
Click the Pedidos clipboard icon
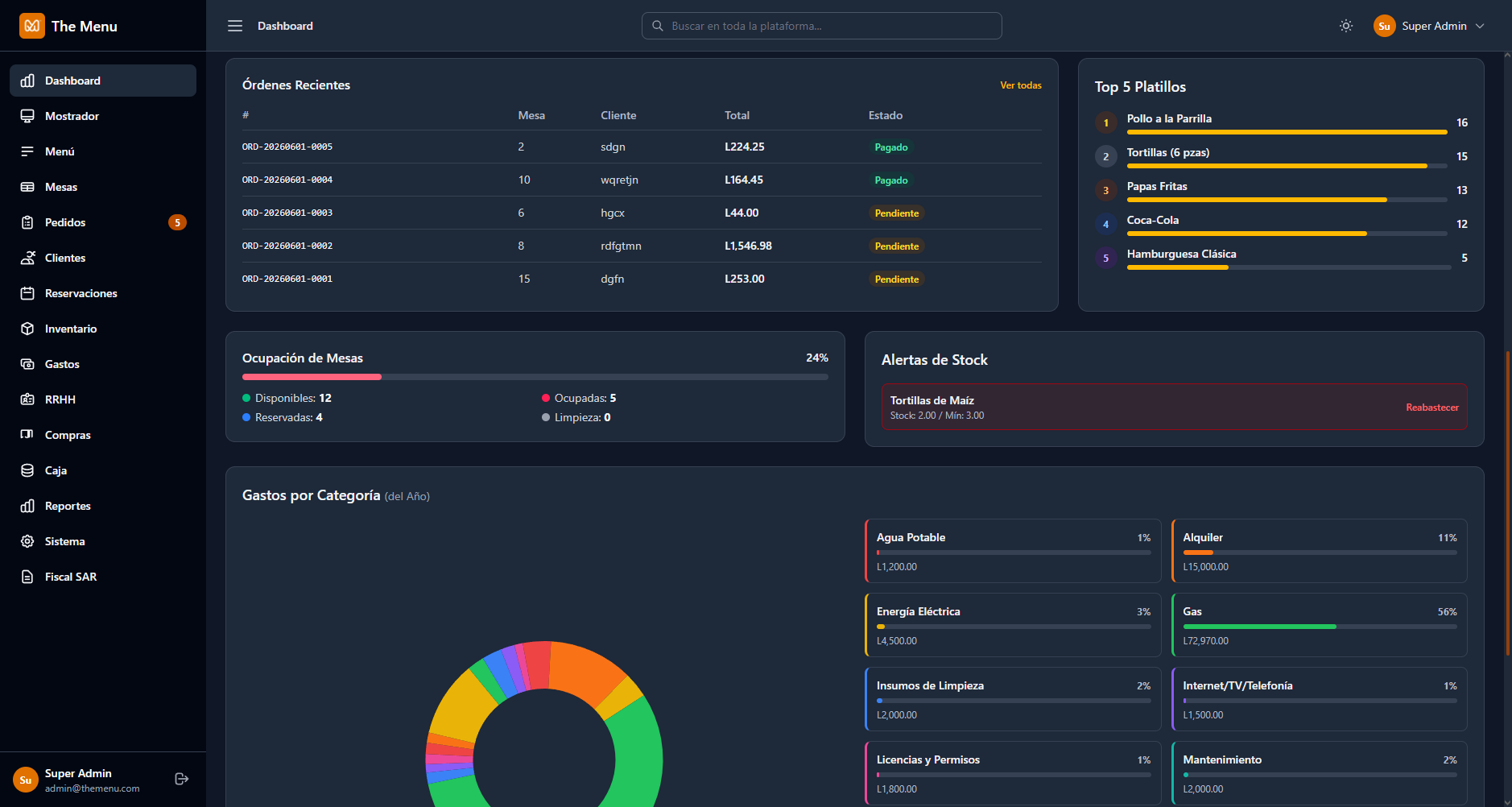27,222
